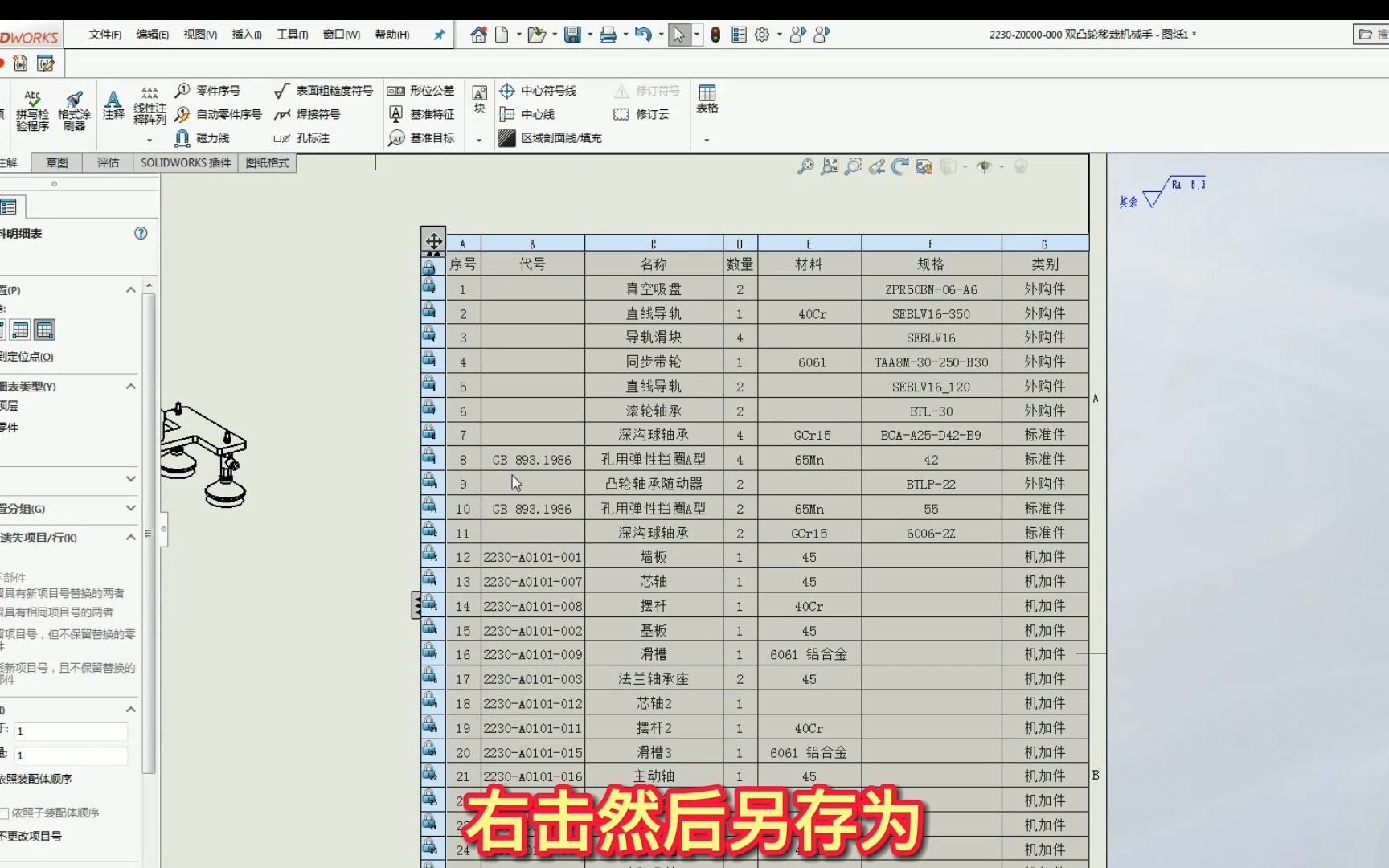Image resolution: width=1389 pixels, height=868 pixels.
Task: Open the Options gear icon
Action: click(x=762, y=35)
